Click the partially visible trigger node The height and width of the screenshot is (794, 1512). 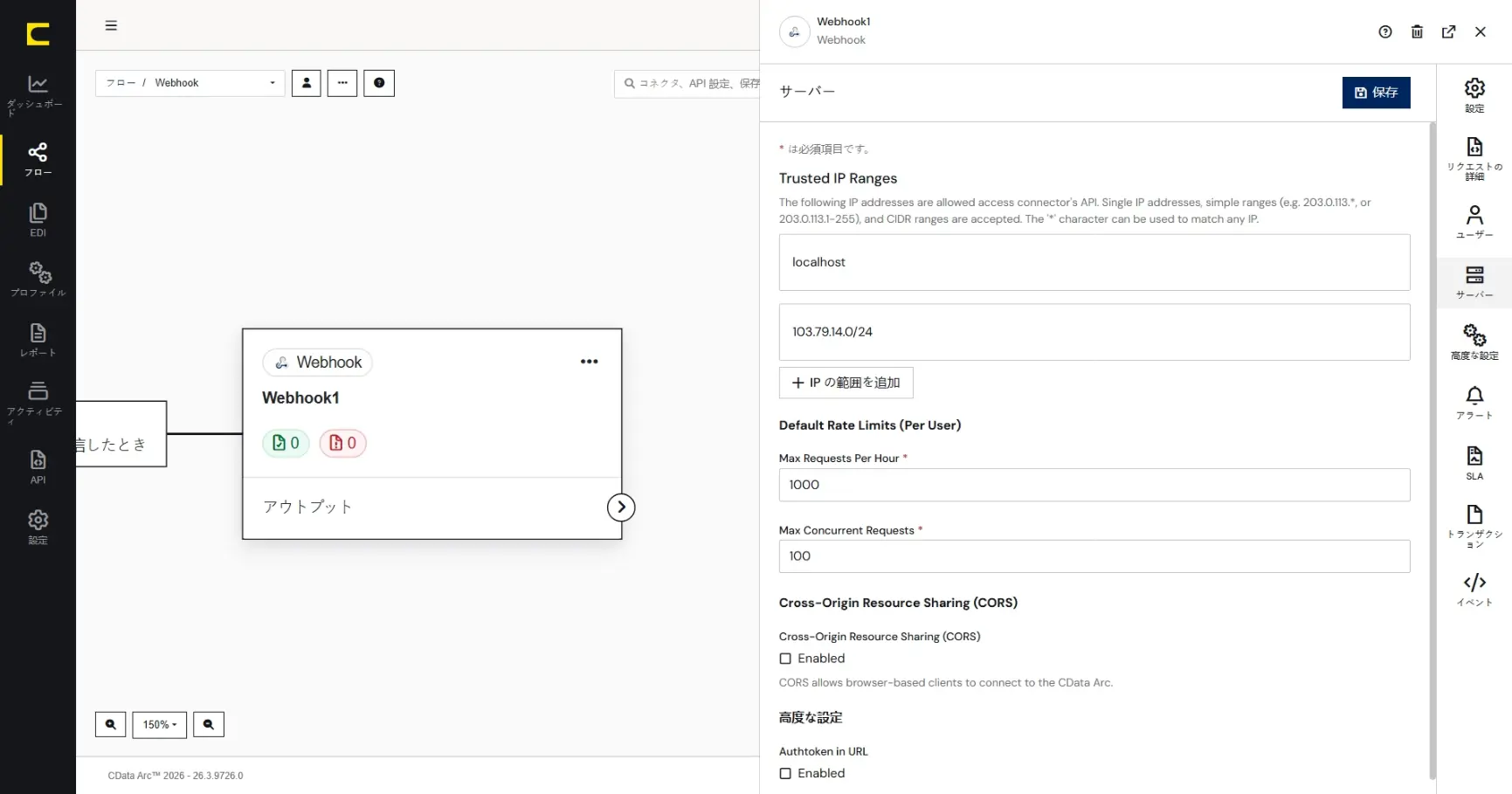coord(121,434)
